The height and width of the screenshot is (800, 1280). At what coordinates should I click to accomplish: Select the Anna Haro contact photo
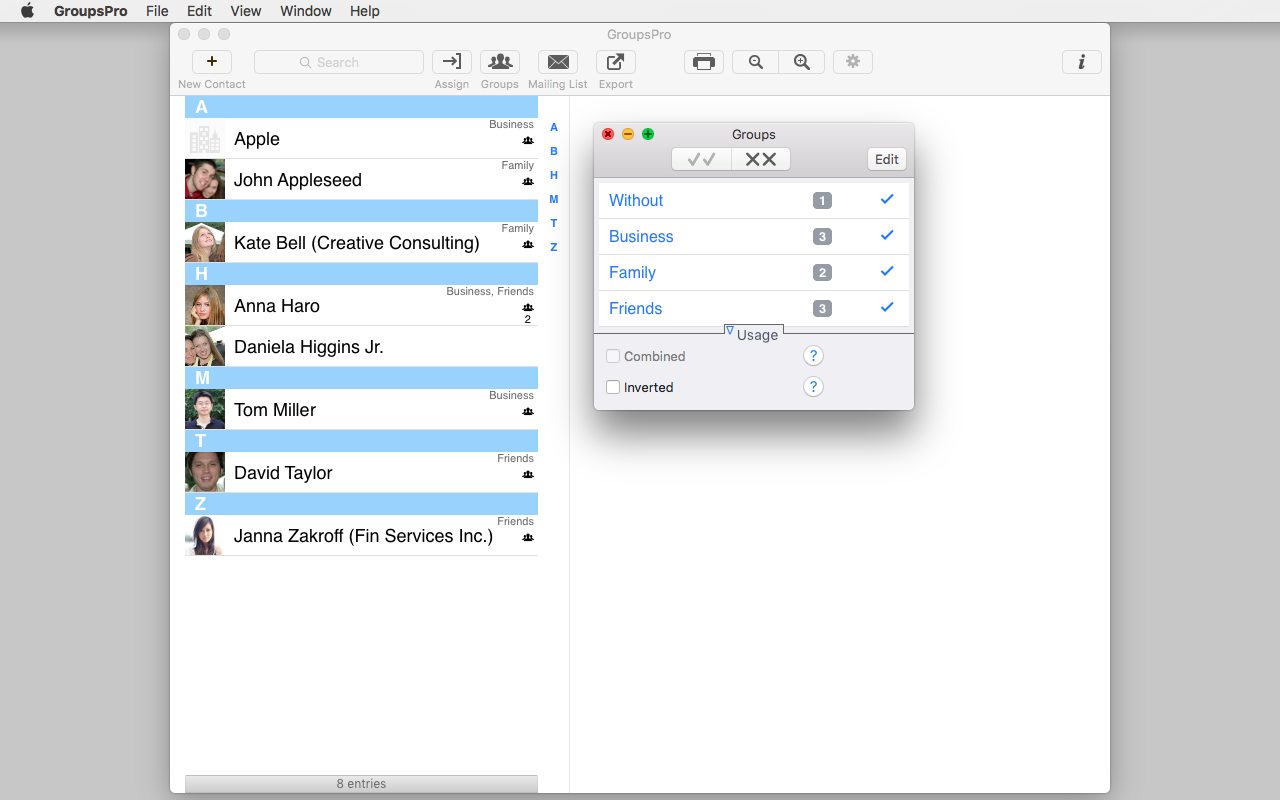click(x=205, y=305)
